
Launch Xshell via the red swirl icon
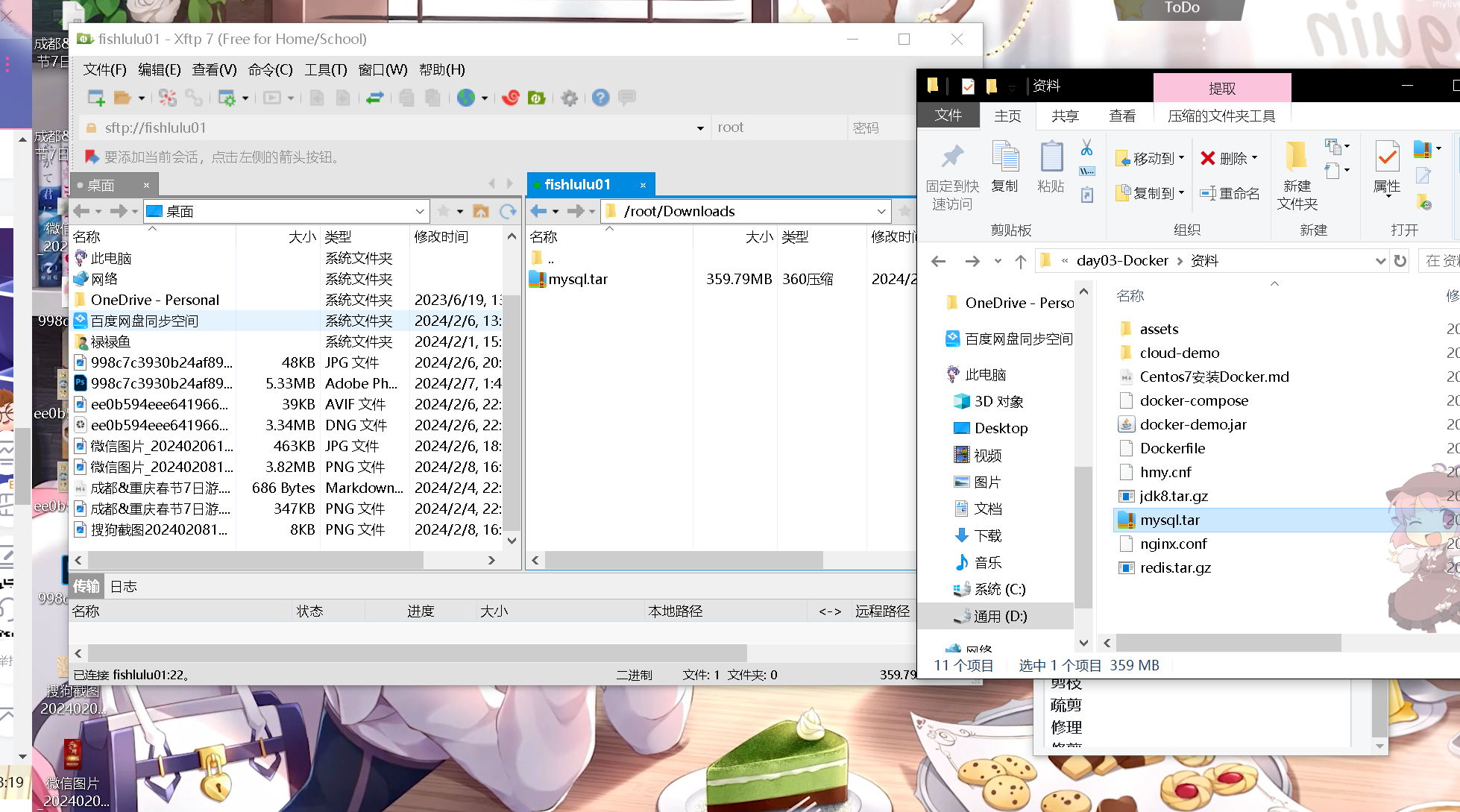pos(511,98)
